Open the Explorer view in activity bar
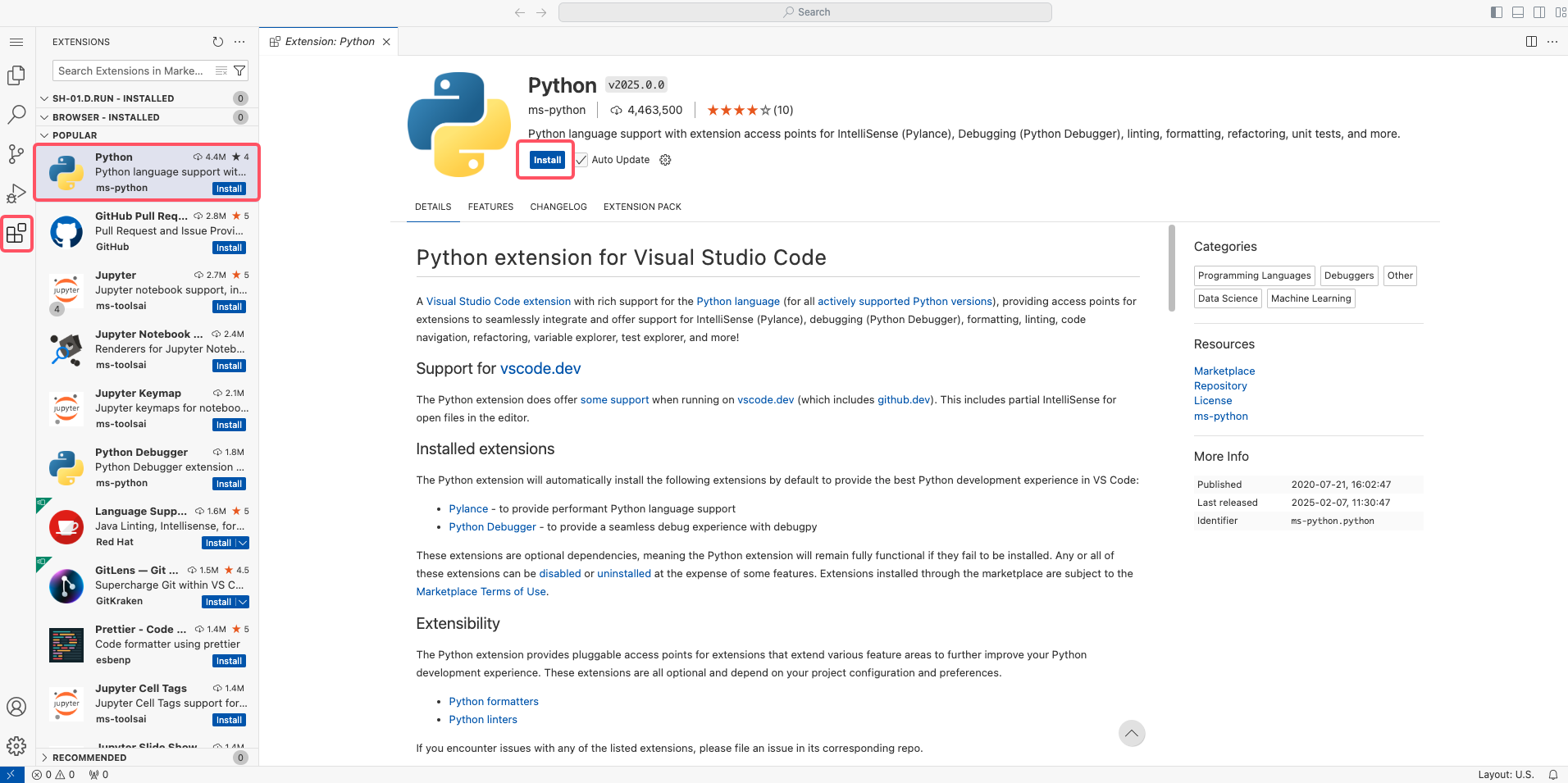This screenshot has height=783, width=1568. tap(16, 75)
